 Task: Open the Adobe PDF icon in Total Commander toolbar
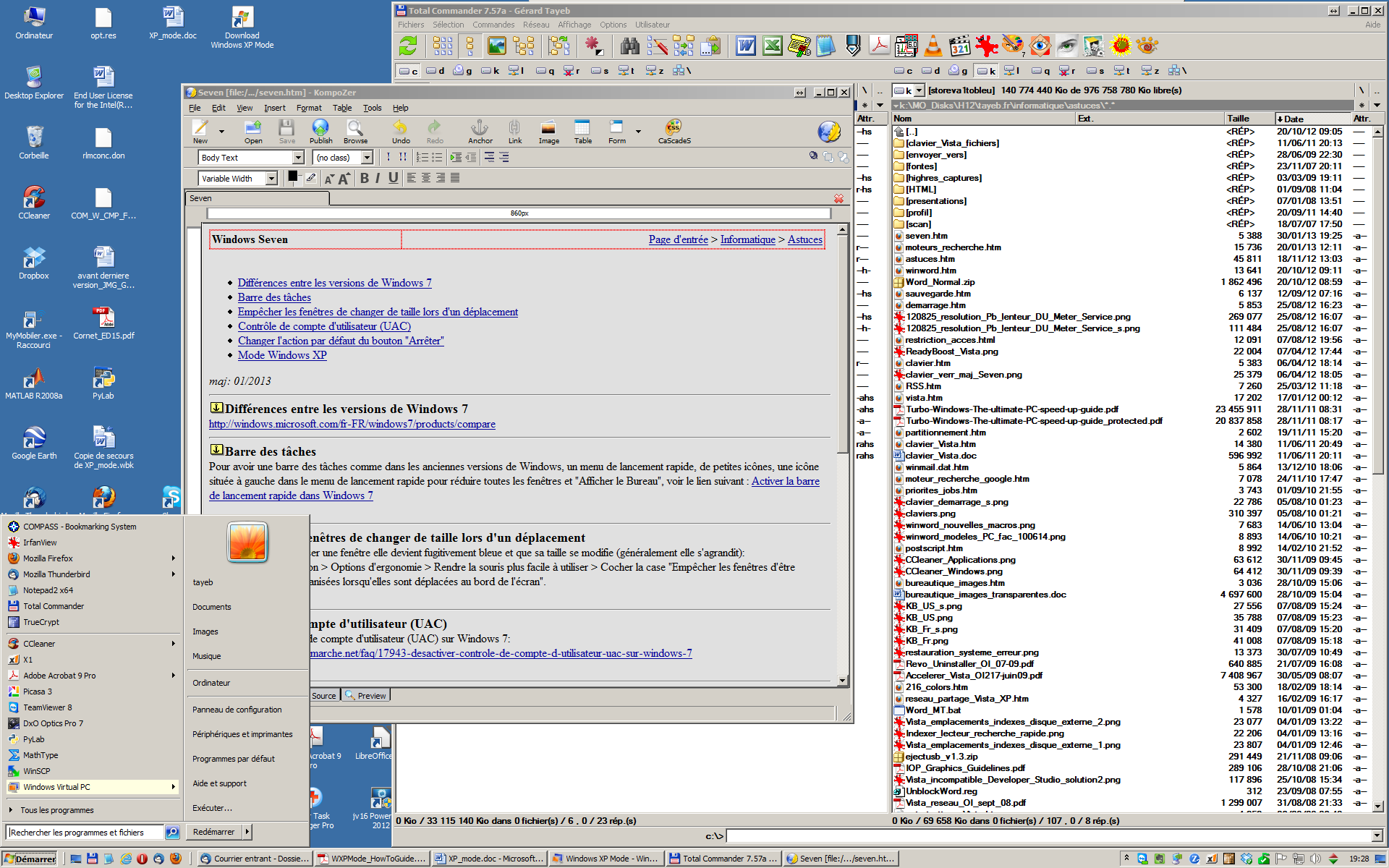pos(880,46)
